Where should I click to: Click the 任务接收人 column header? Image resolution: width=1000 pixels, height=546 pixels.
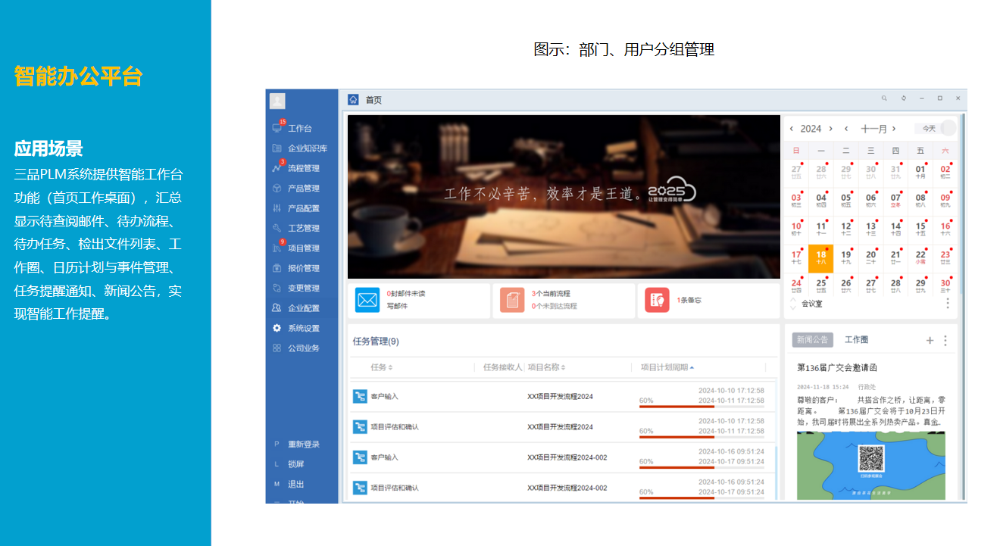pos(503,367)
